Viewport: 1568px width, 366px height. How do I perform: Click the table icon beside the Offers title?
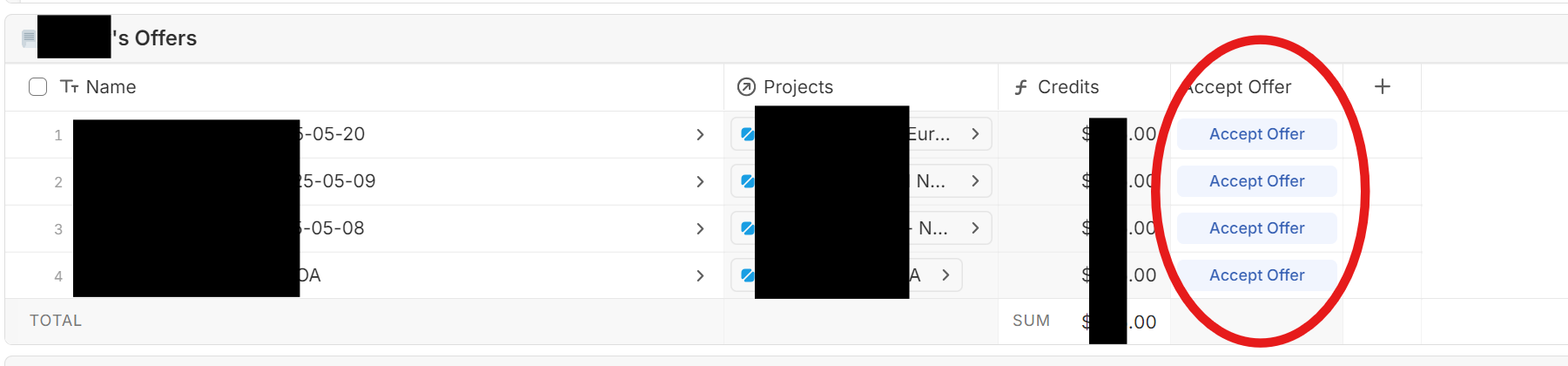tap(29, 38)
